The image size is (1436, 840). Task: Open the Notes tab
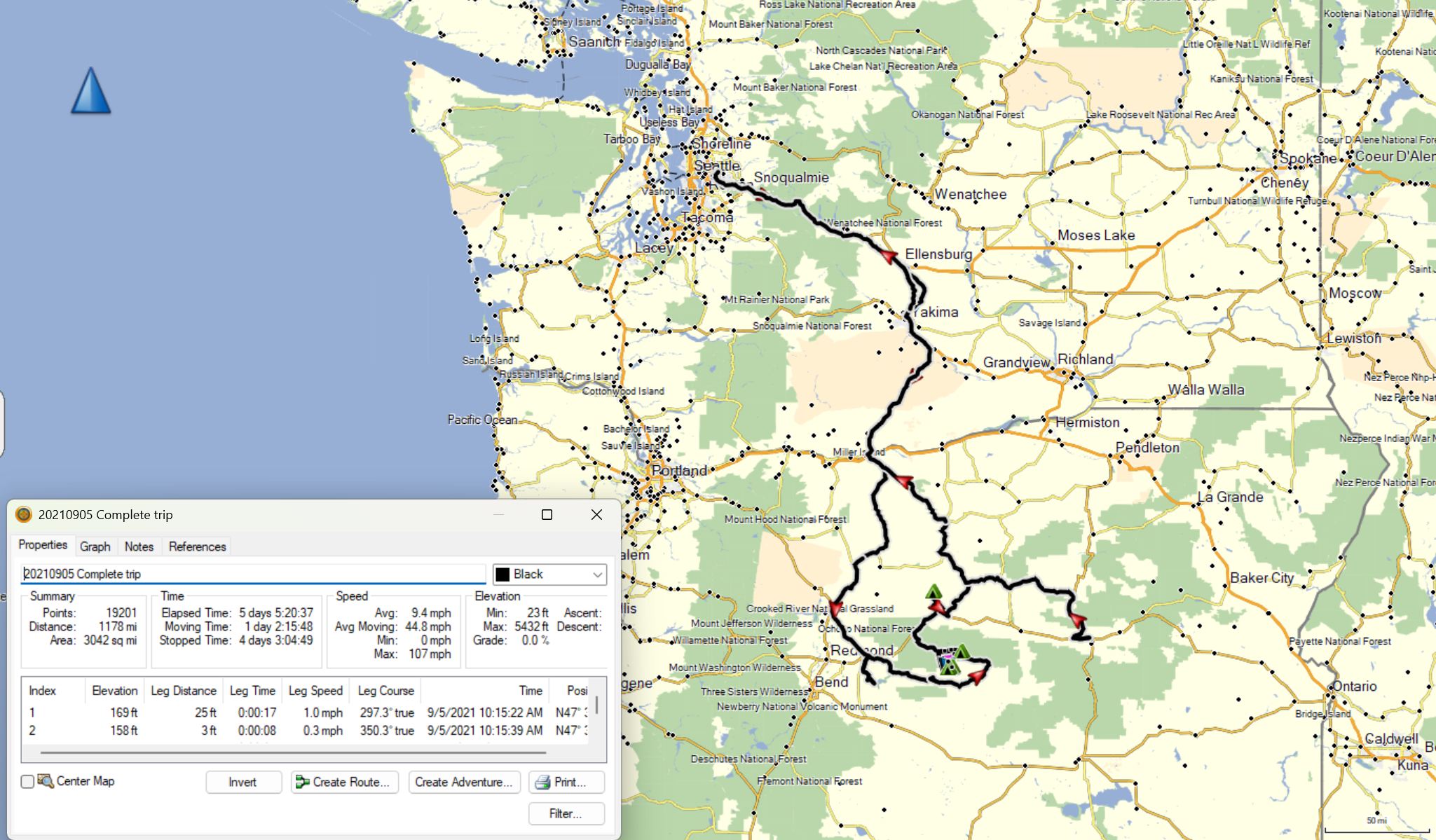[x=139, y=546]
